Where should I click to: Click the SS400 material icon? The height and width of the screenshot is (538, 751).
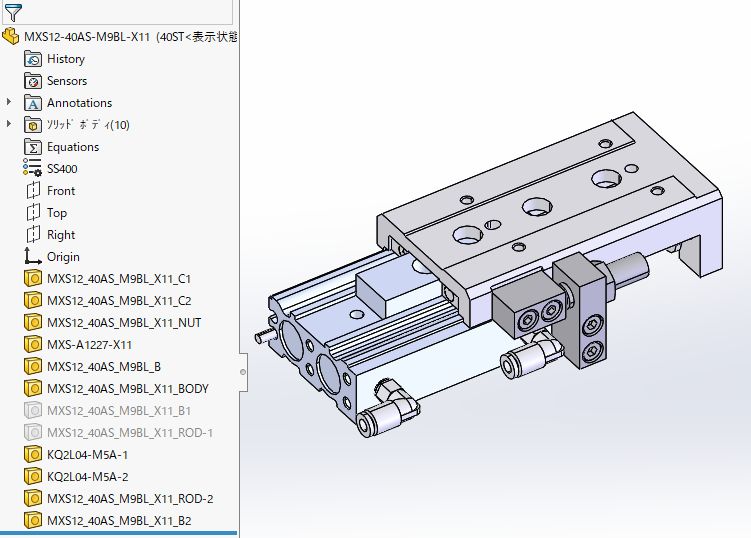coord(33,169)
